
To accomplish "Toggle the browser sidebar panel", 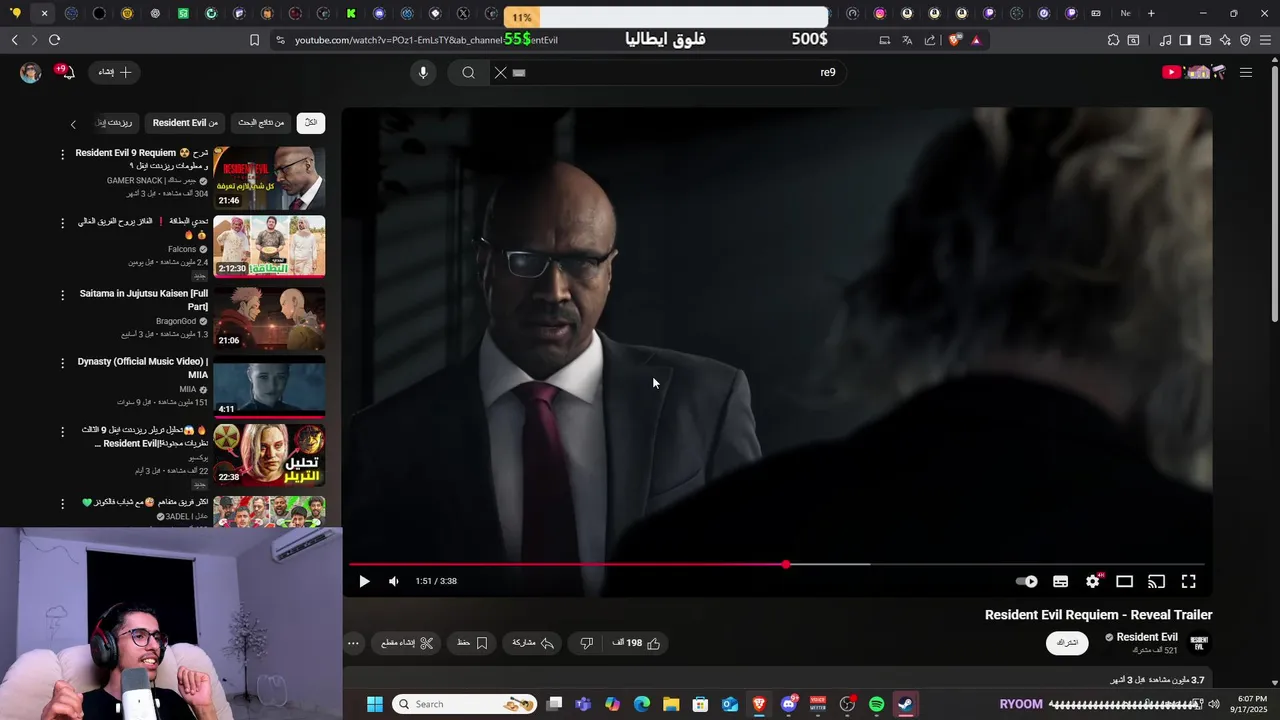I will 1185,40.
